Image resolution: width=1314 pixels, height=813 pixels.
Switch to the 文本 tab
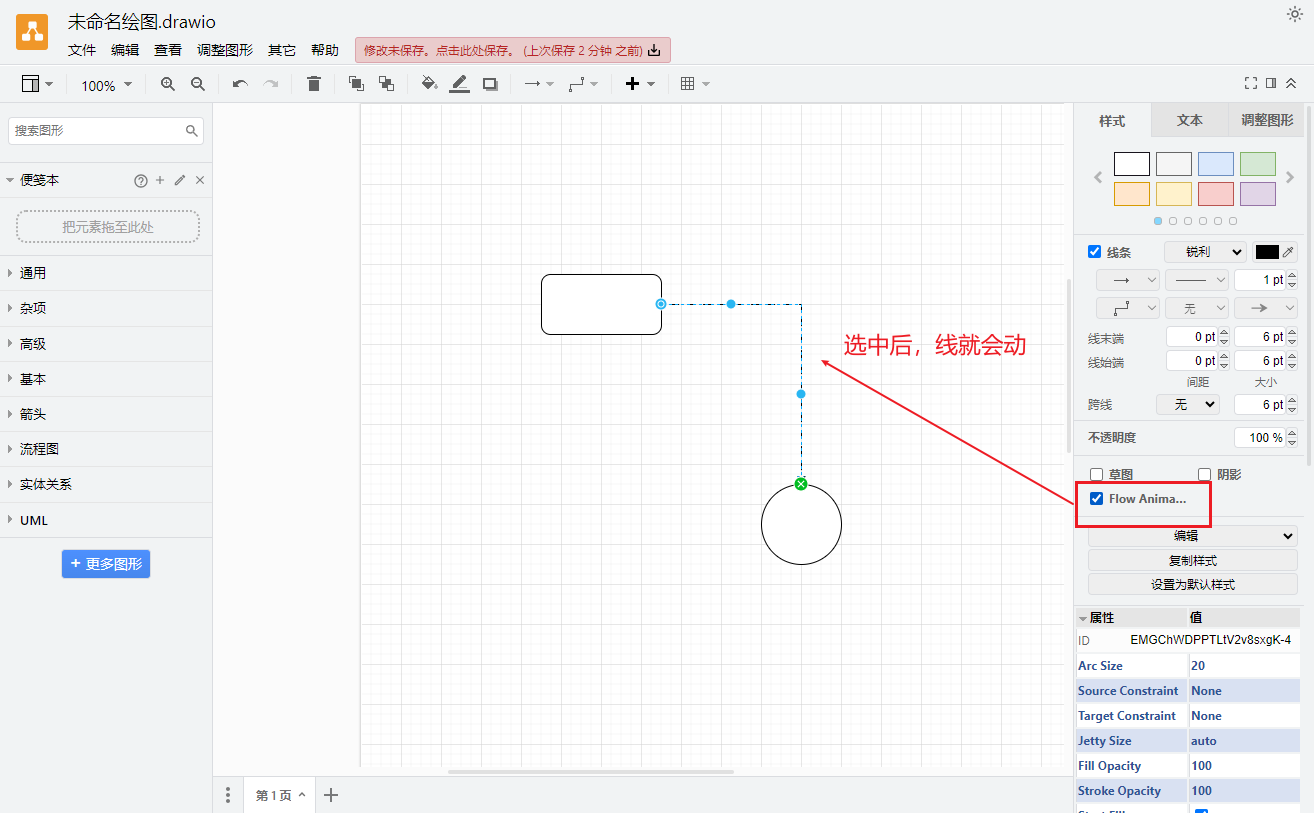pos(1190,120)
